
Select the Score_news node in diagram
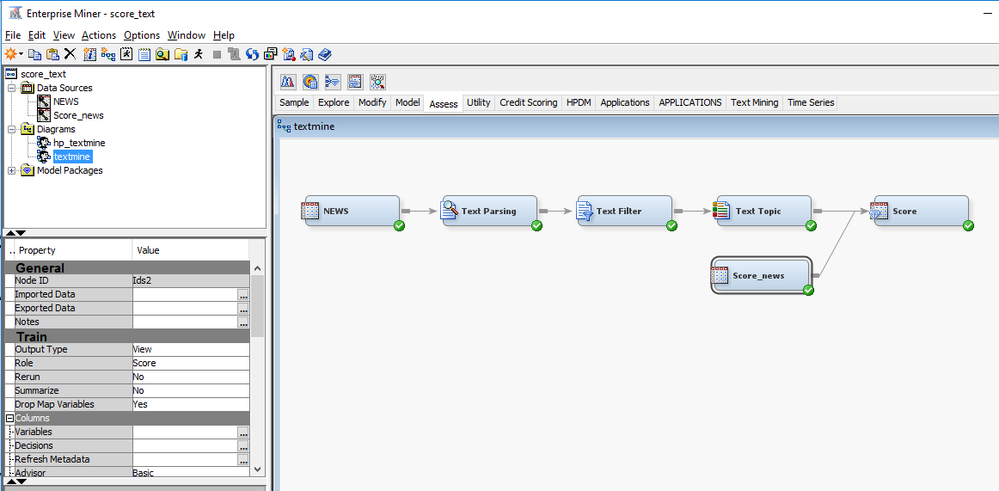761,275
